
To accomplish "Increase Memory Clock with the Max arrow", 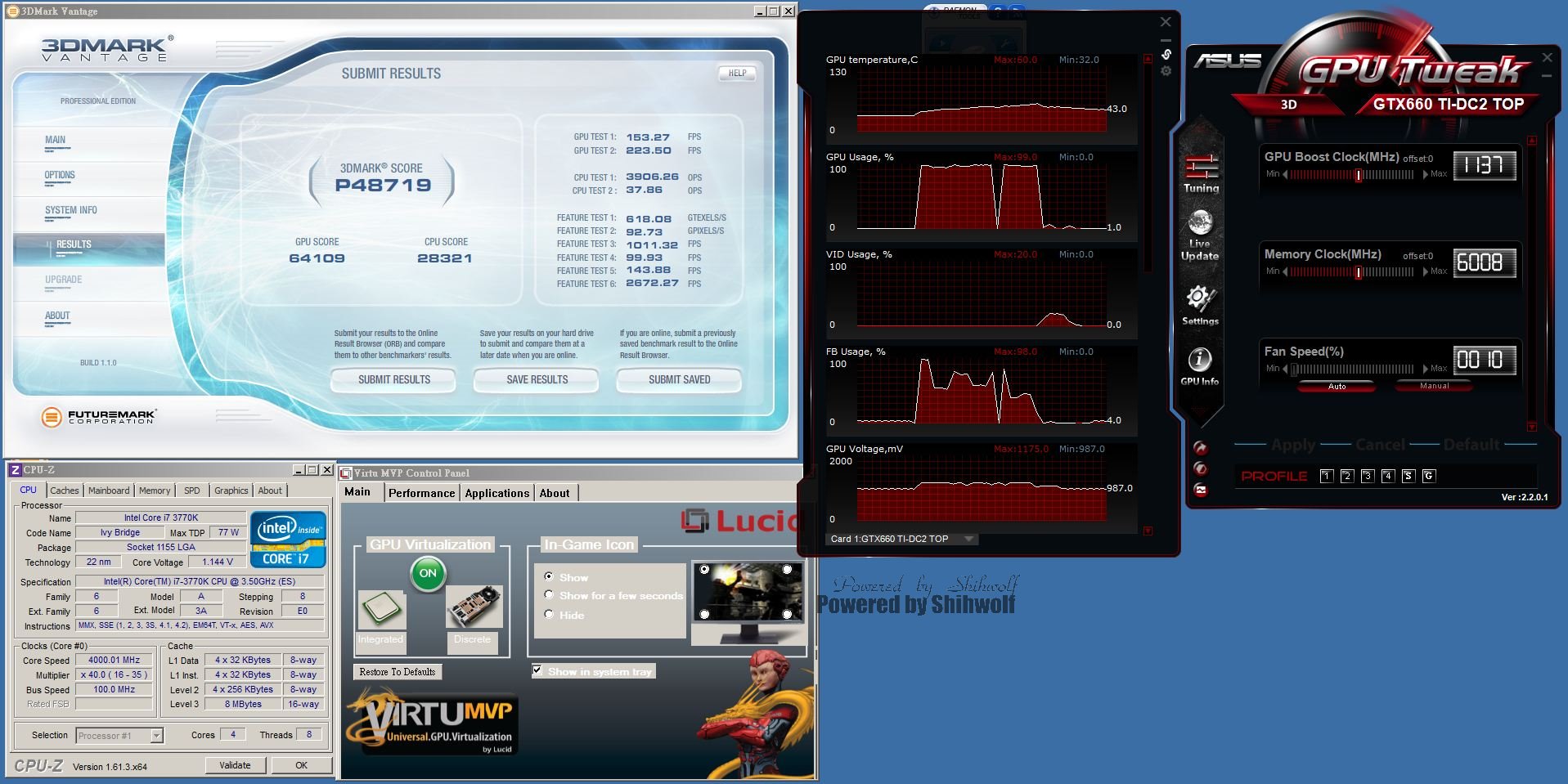I will [x=1426, y=271].
